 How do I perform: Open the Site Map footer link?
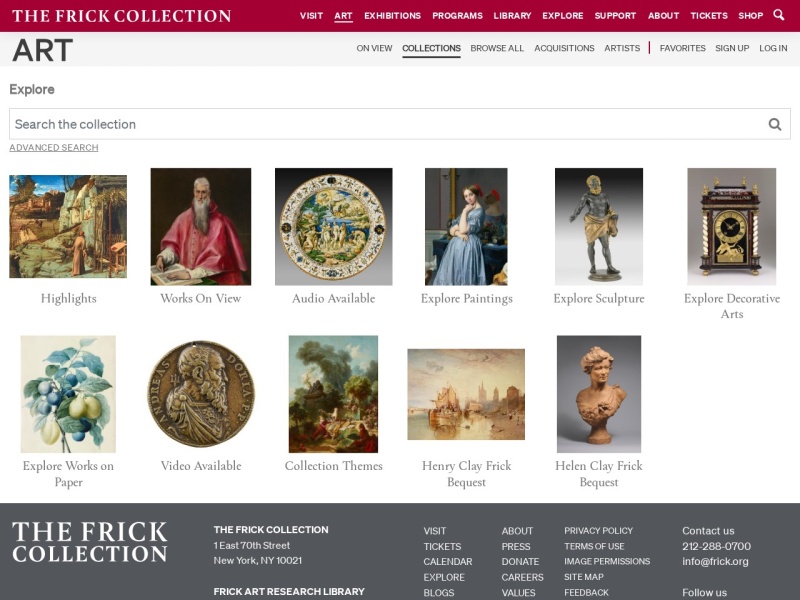click(584, 577)
